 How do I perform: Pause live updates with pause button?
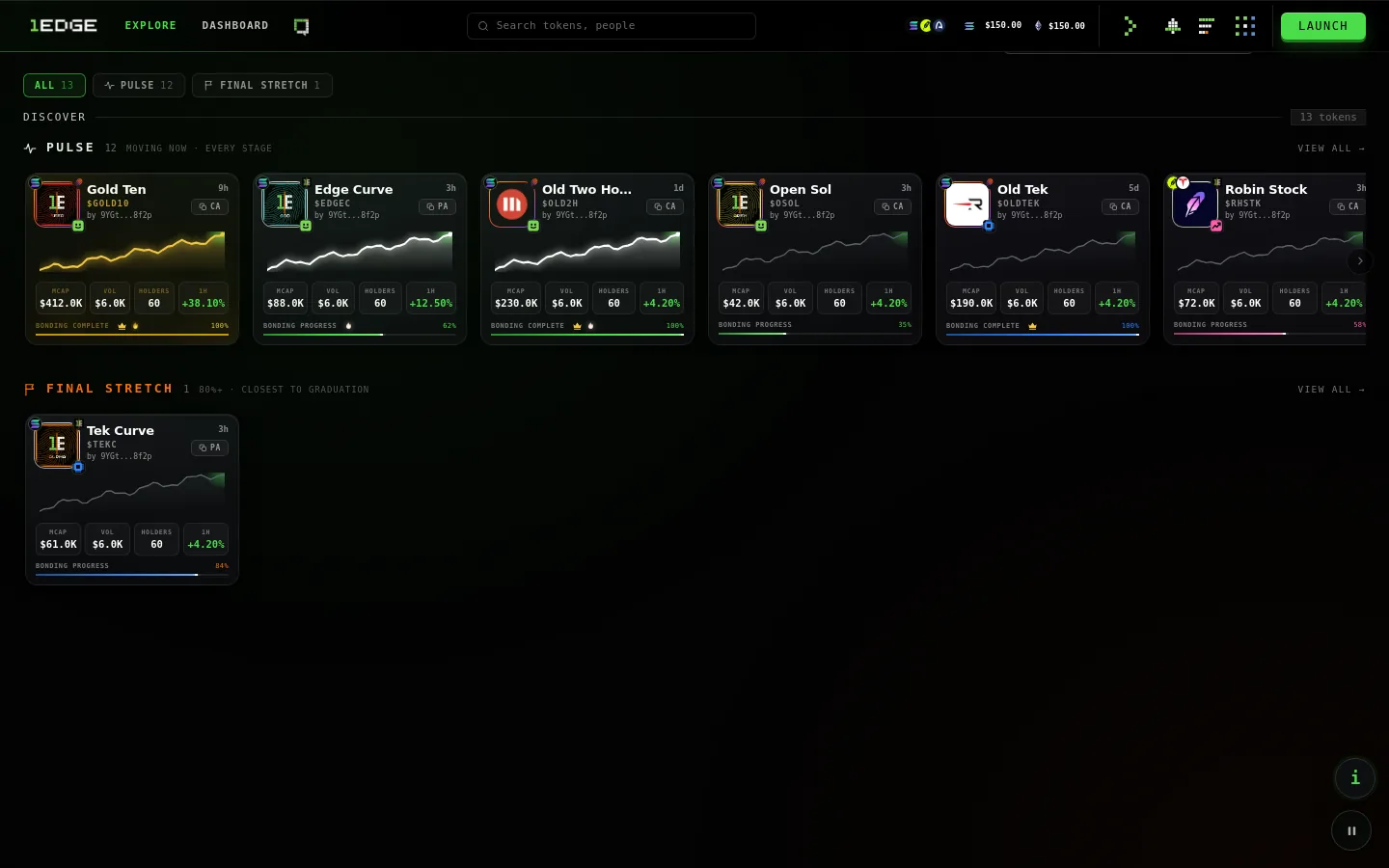click(x=1351, y=830)
